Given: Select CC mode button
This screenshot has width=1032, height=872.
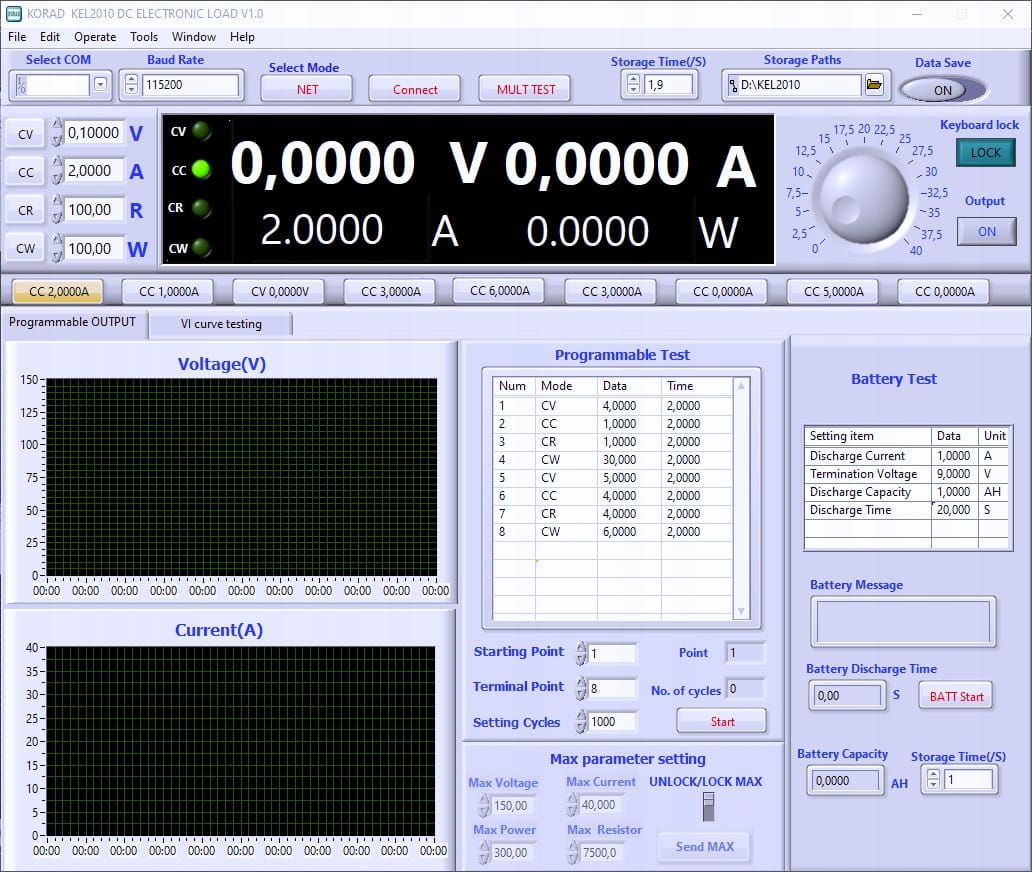Looking at the screenshot, I should point(25,172).
